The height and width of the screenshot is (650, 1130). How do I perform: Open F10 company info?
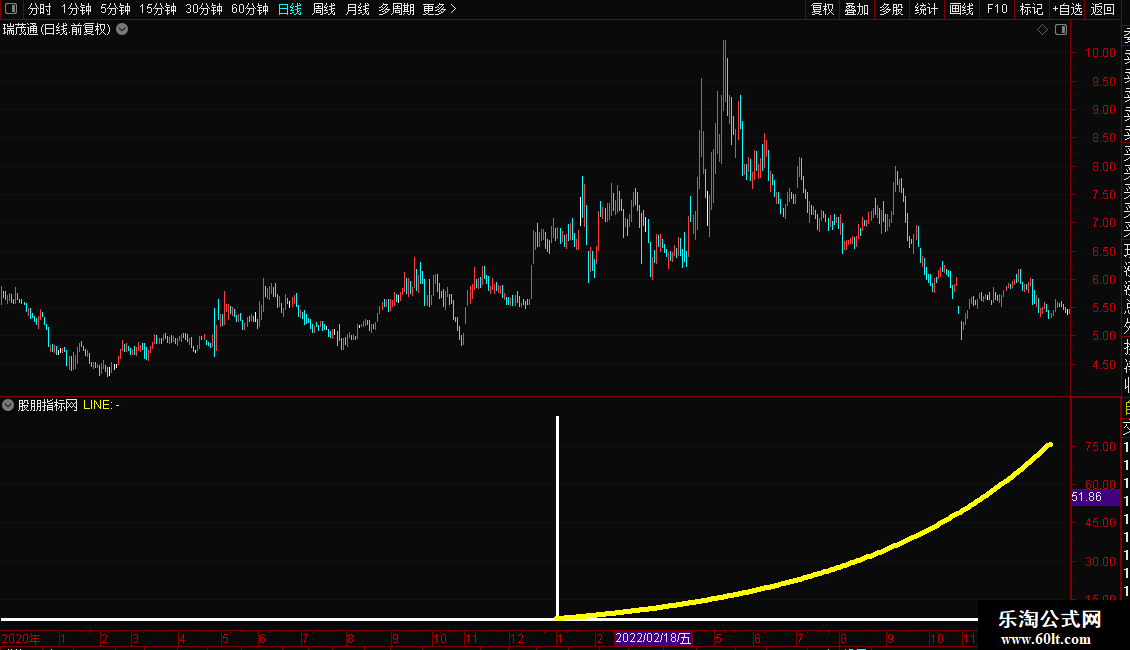997,9
